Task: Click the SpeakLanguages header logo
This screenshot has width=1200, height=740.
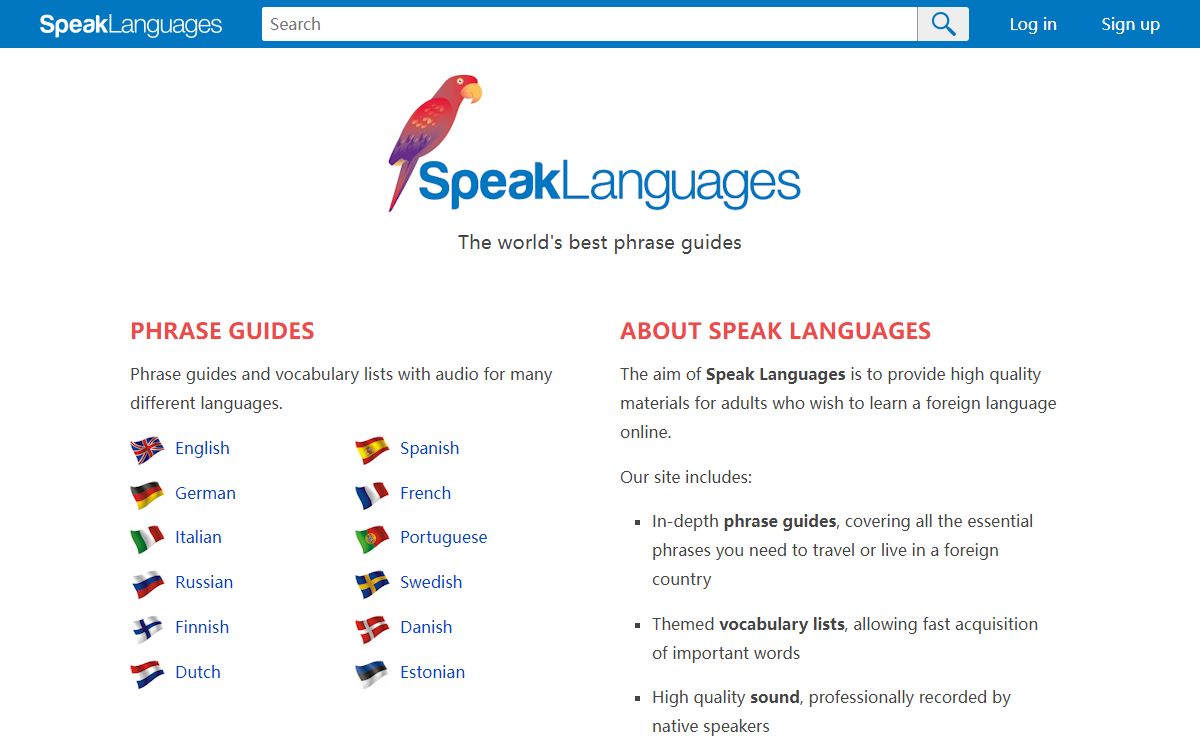Action: 131,25
